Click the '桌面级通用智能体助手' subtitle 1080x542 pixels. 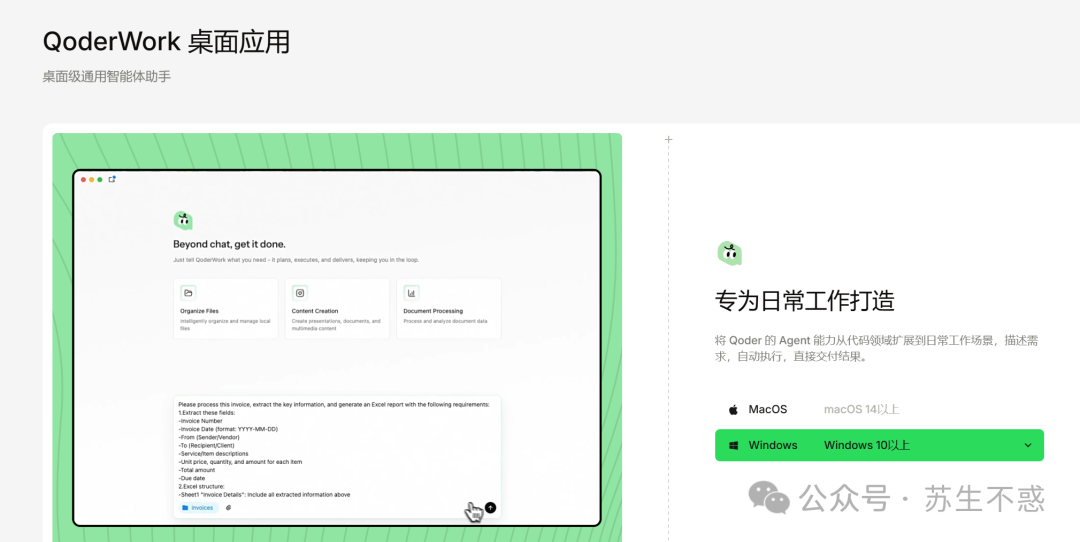pyautogui.click(x=107, y=76)
